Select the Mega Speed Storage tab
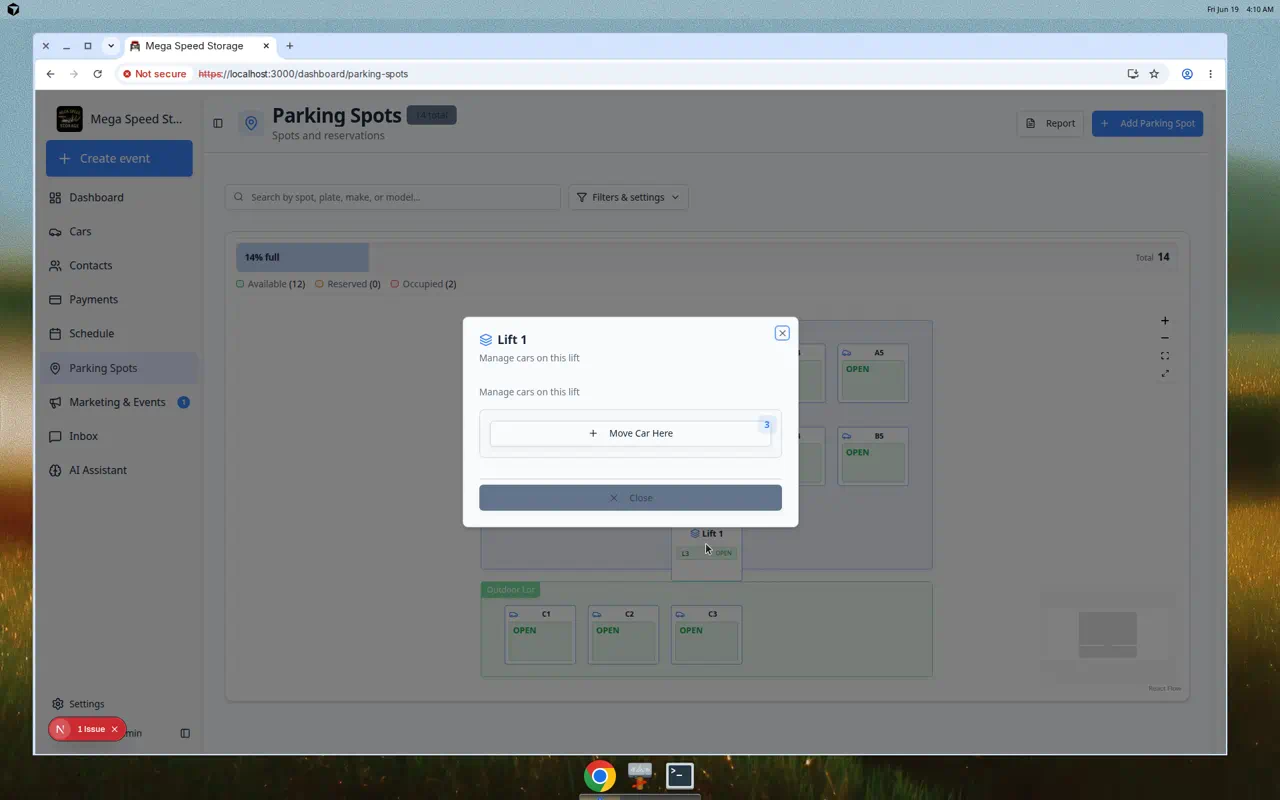The height and width of the screenshot is (800, 1280). pyautogui.click(x=200, y=46)
